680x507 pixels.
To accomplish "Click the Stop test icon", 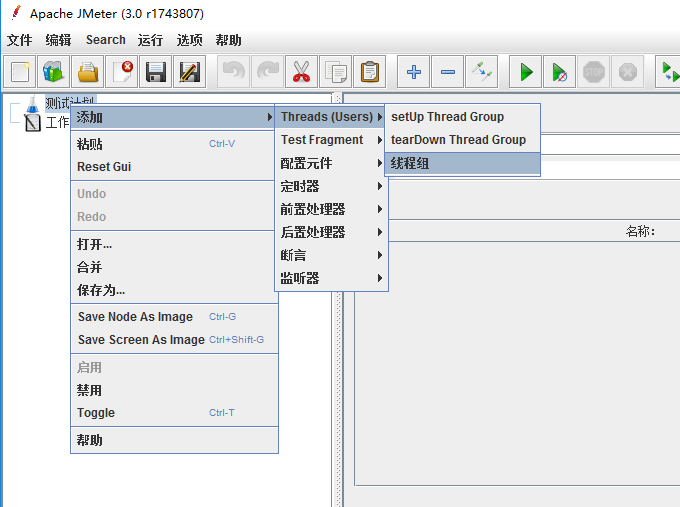I will (x=594, y=72).
